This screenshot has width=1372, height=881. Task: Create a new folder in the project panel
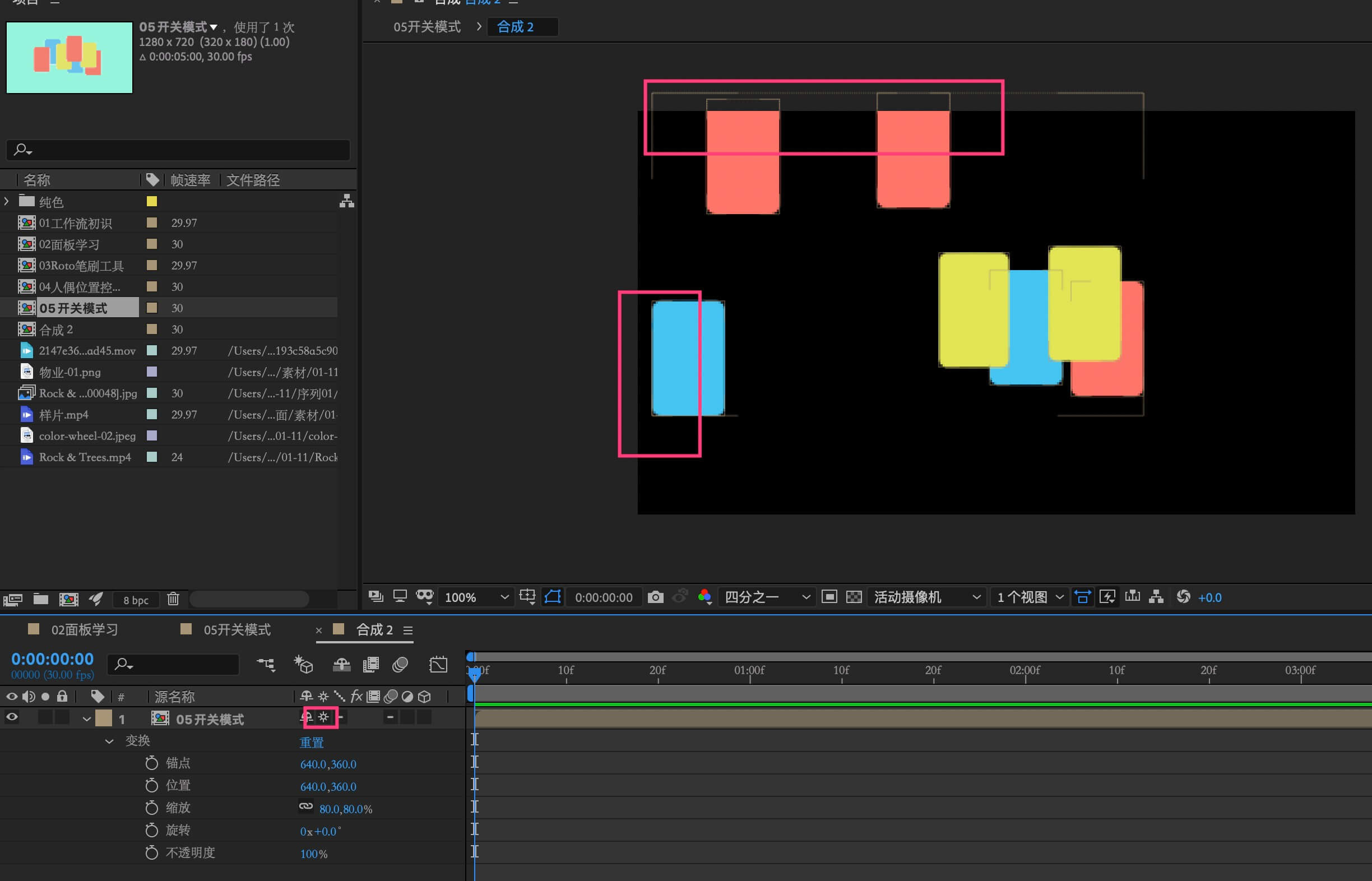[40, 599]
